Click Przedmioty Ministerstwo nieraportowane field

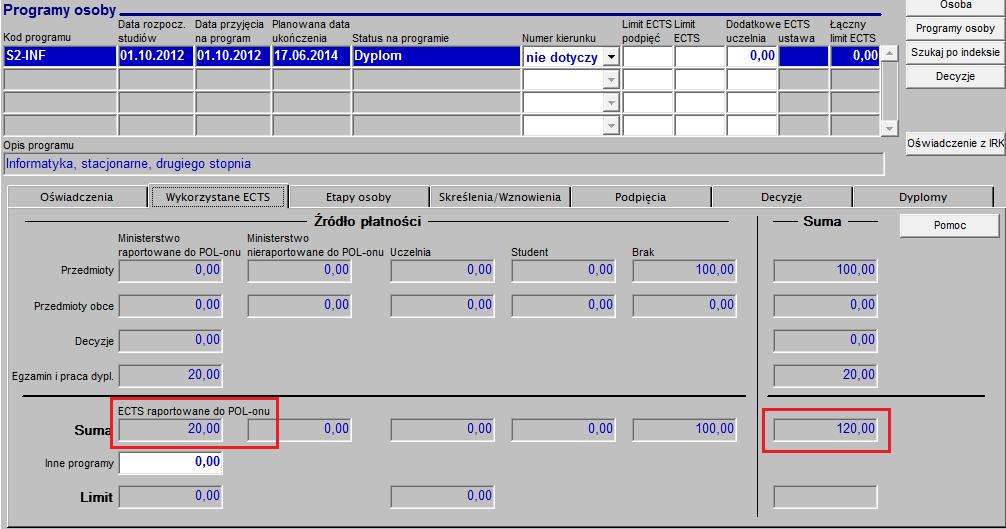299,271
